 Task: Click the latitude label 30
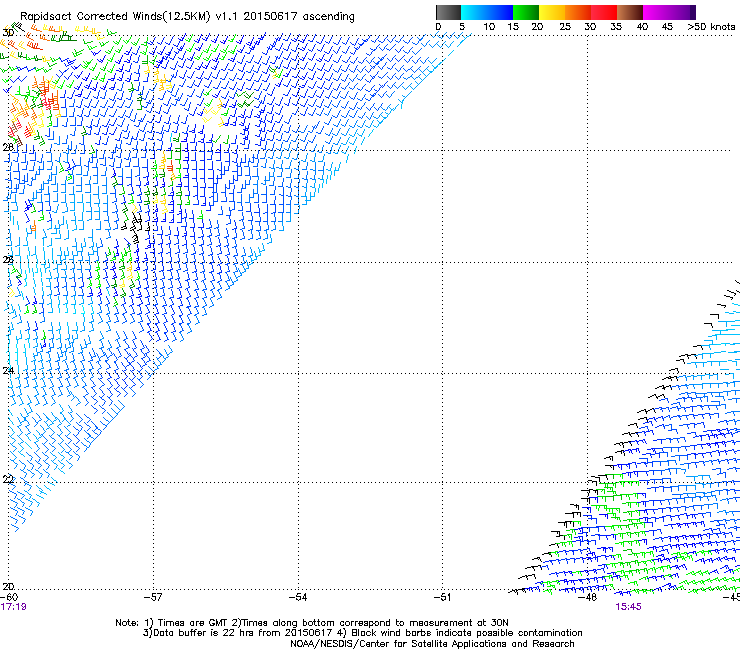click(x=8, y=33)
